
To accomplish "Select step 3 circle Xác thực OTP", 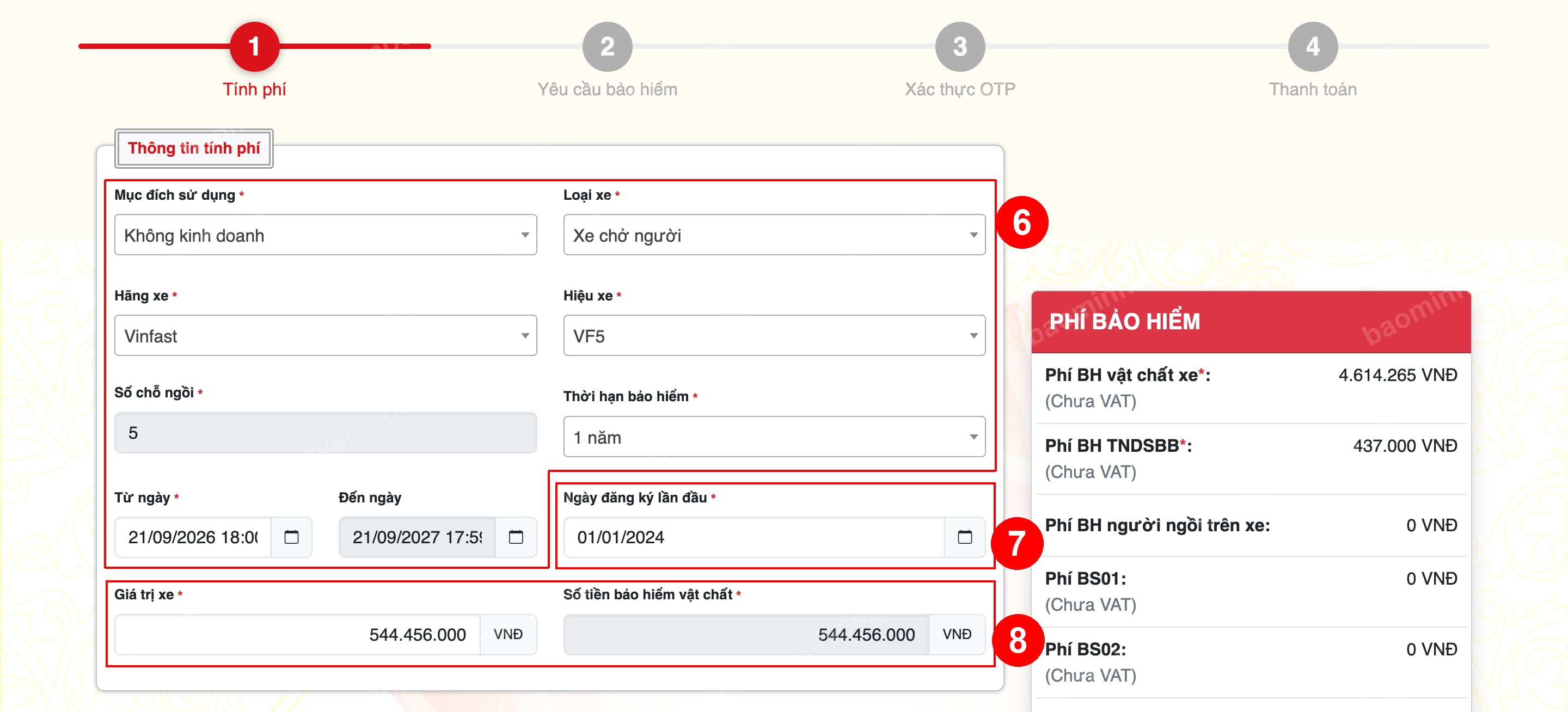I will [960, 46].
